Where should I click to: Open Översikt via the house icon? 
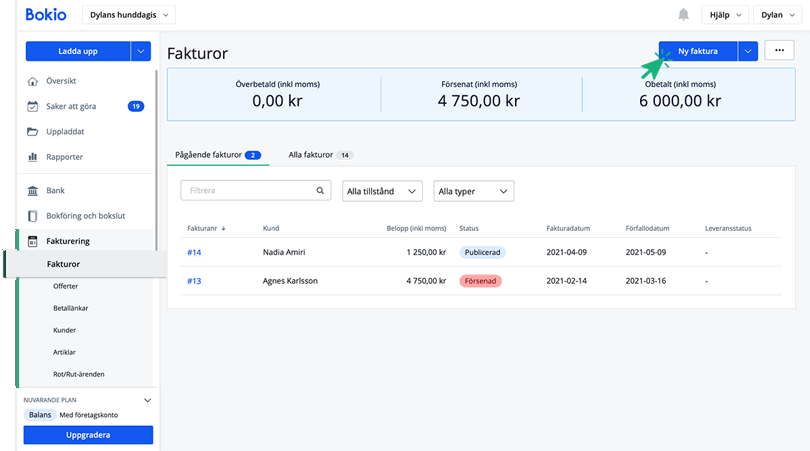click(33, 81)
